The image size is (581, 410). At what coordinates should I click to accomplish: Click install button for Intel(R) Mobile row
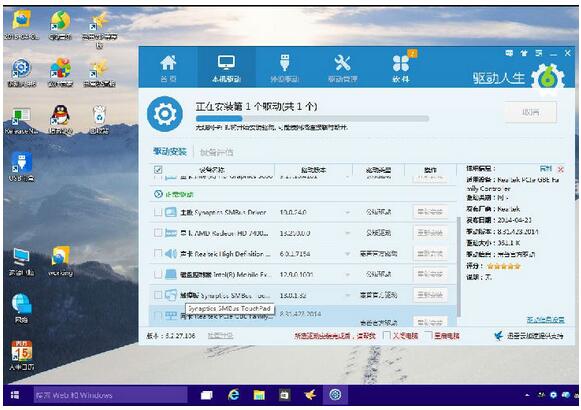coord(430,274)
